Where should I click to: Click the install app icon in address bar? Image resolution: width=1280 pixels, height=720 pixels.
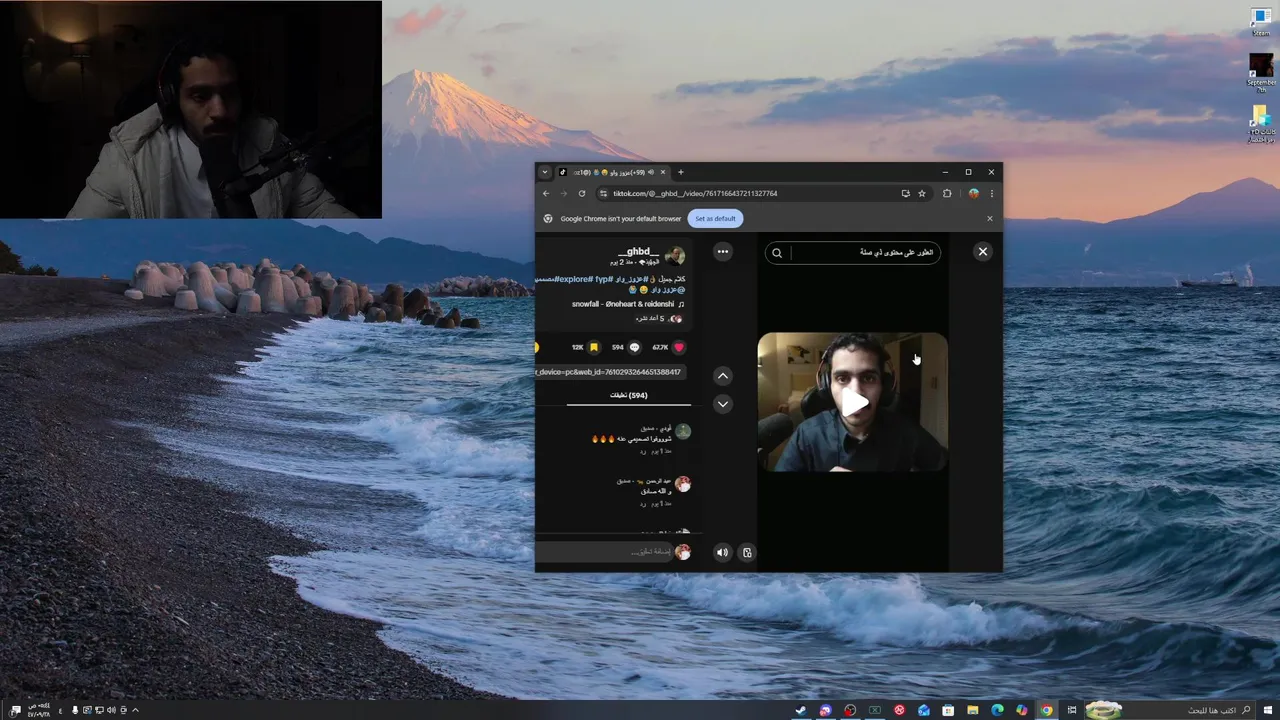[x=905, y=193]
